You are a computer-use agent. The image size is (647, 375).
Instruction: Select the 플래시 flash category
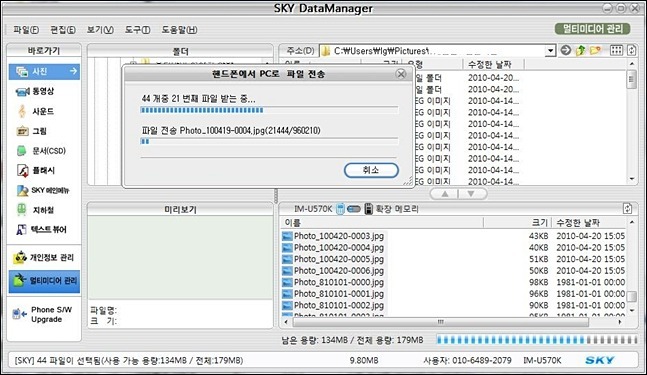[36, 170]
